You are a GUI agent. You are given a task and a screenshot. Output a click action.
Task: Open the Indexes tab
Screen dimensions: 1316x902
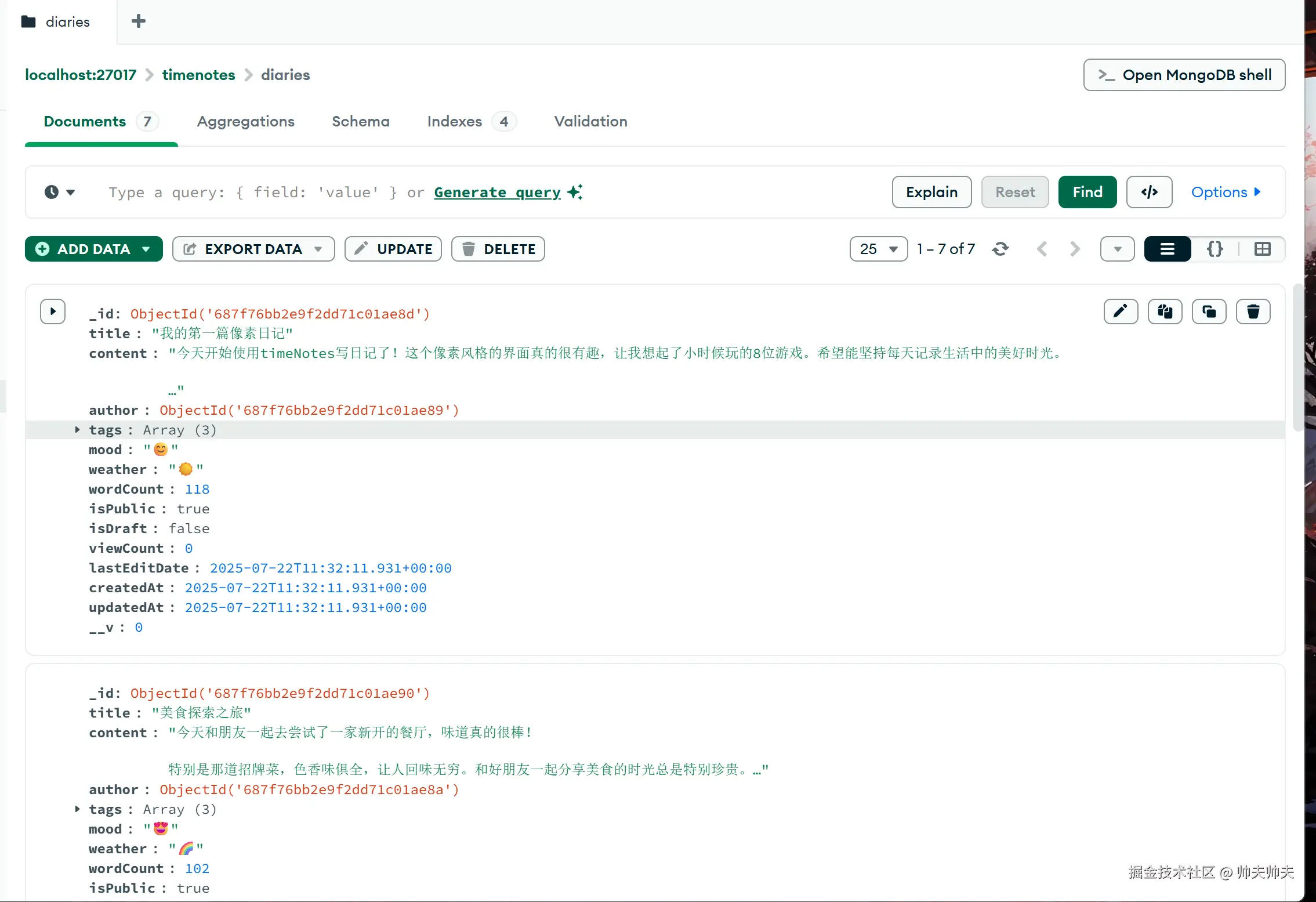click(454, 121)
